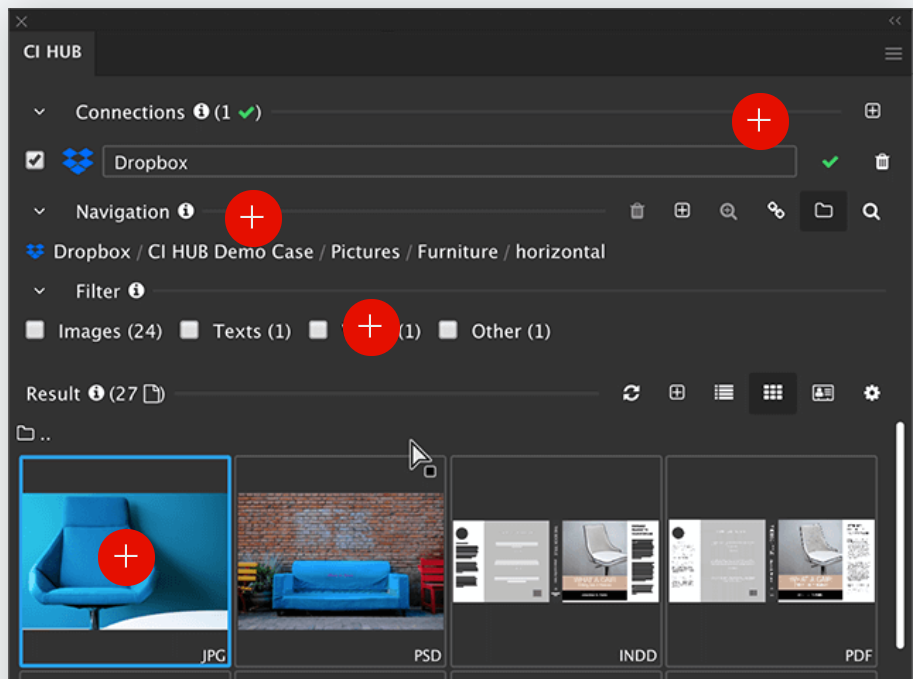
Task: Select the blue sofa PSD thumbnail
Action: coord(341,561)
